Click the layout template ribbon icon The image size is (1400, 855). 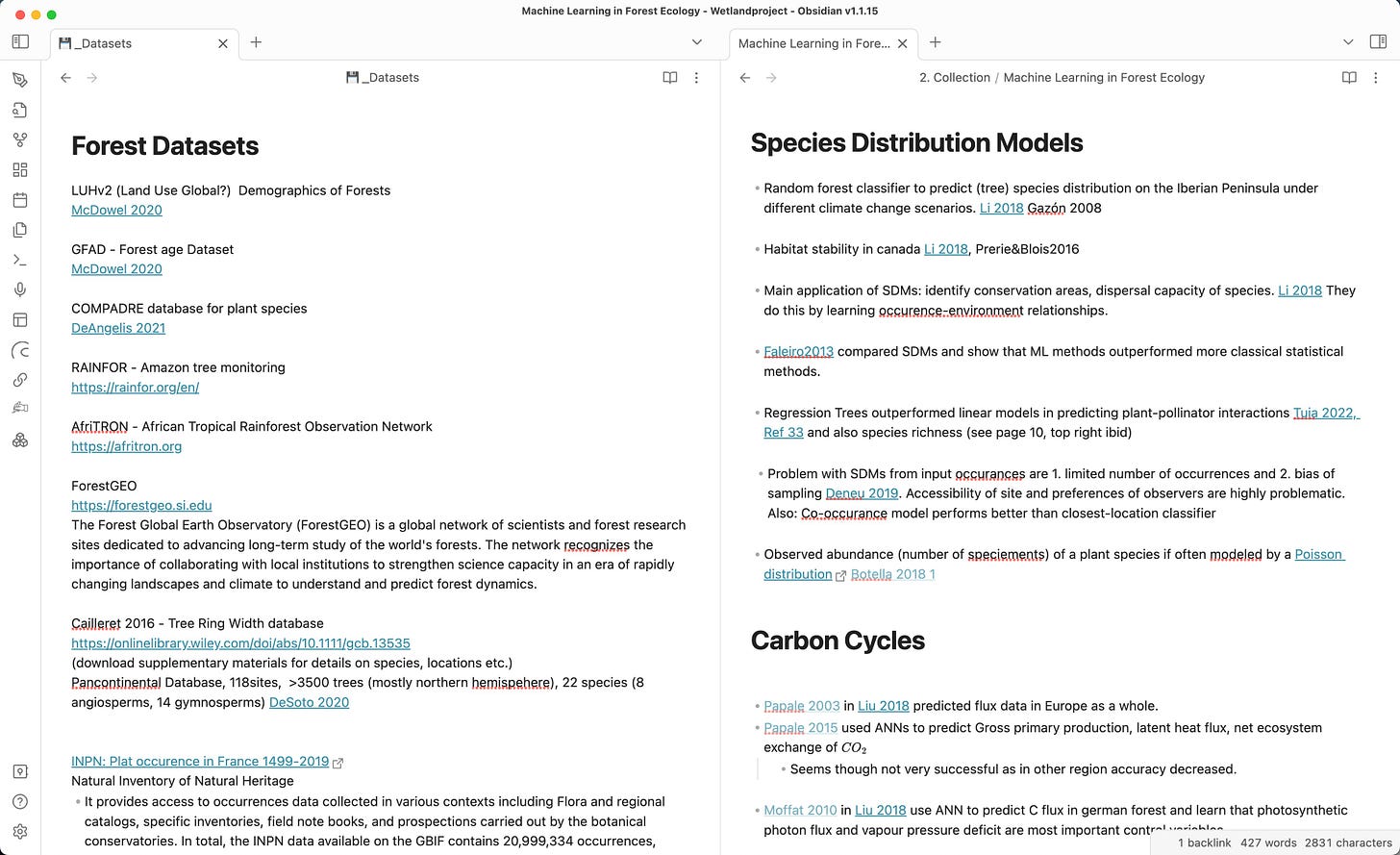(20, 320)
